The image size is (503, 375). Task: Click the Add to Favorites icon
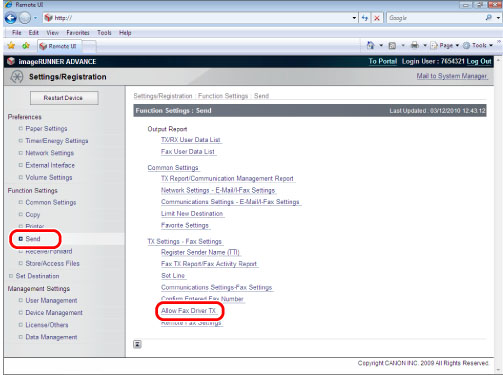pos(26,46)
